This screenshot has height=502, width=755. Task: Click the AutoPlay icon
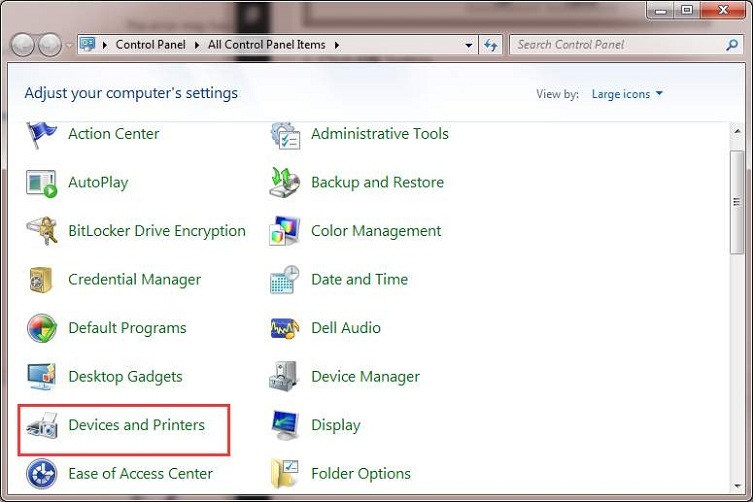[x=41, y=183]
